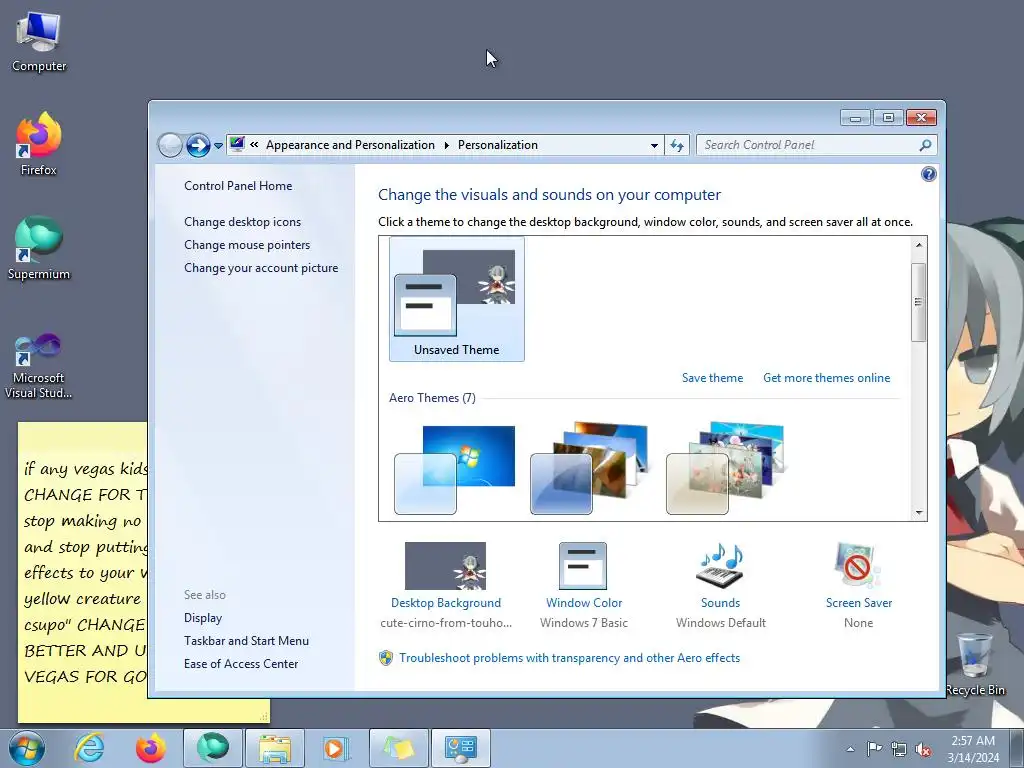Open Taskbar and Start Menu link
The width and height of the screenshot is (1024, 768).
[x=246, y=641]
